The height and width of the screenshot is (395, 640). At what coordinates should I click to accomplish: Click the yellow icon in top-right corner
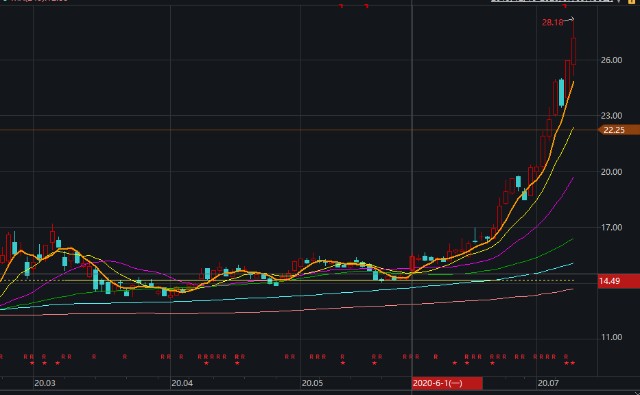pos(631,2)
